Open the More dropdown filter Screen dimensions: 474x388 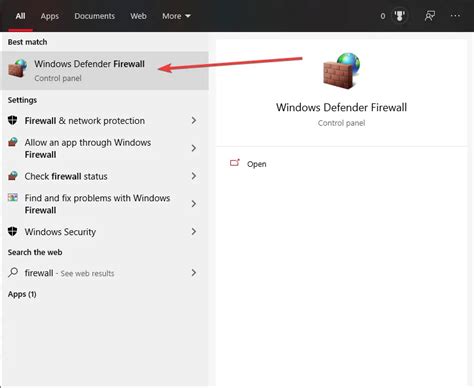point(176,16)
